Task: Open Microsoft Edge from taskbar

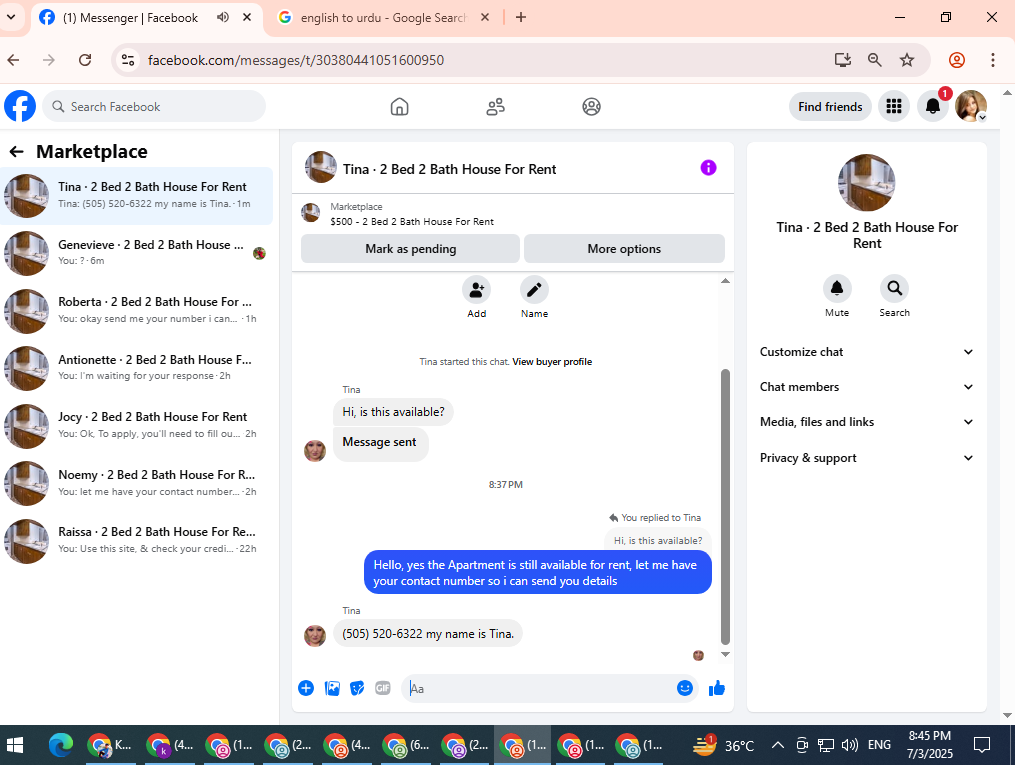Action: click(61, 746)
